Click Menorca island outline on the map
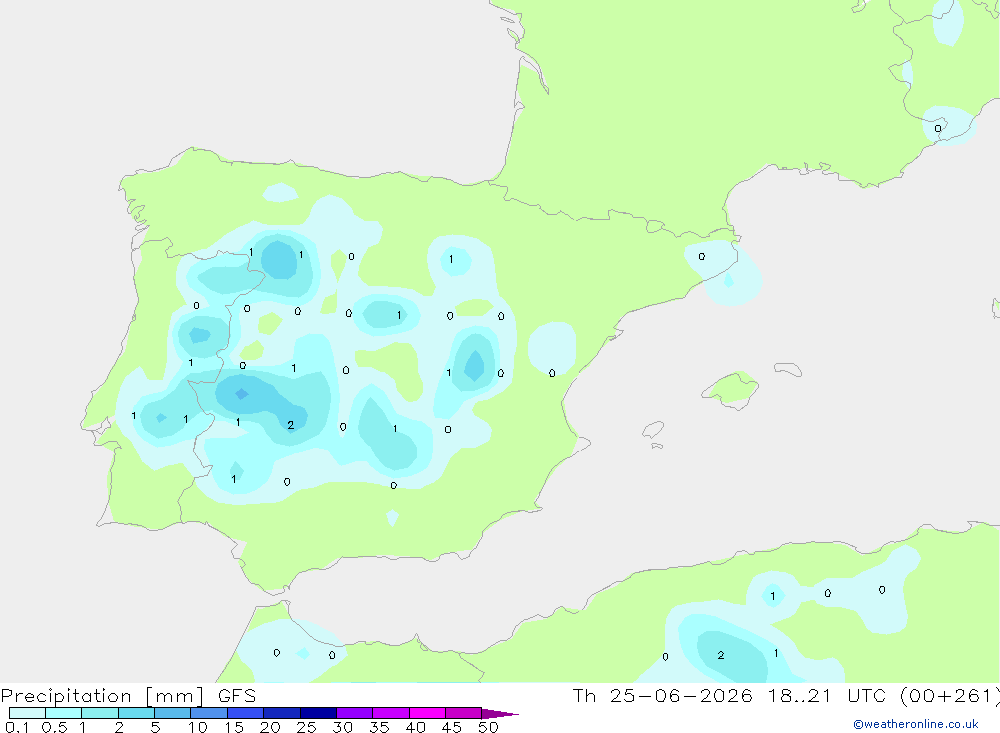The width and height of the screenshot is (1000, 733). pos(788,369)
